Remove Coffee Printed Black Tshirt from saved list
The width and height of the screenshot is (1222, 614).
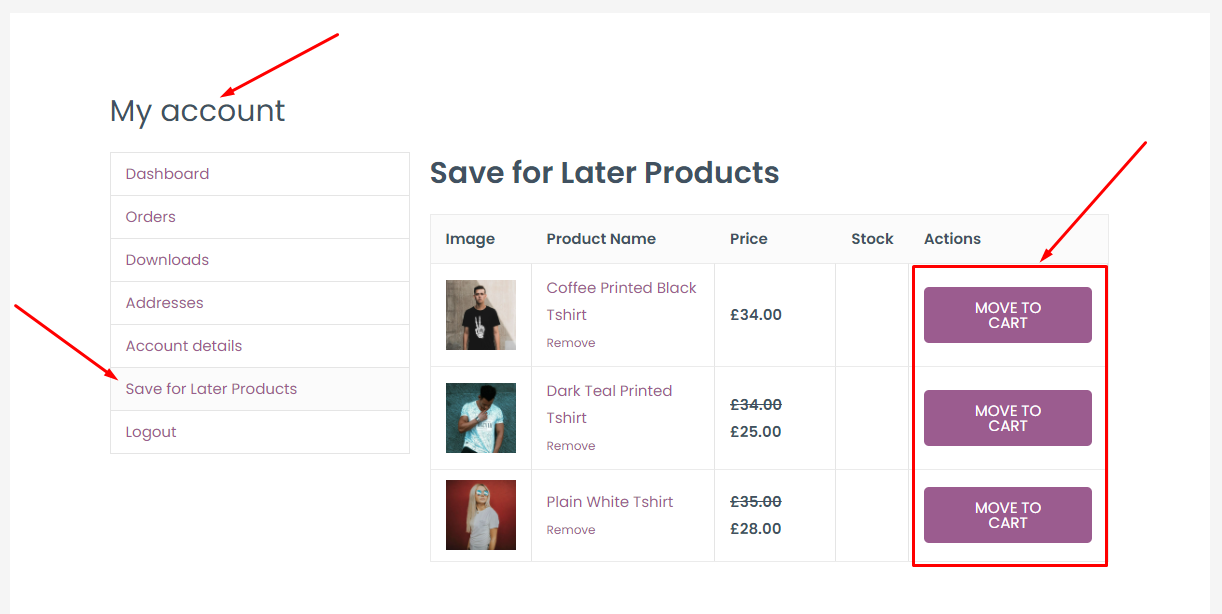point(570,342)
